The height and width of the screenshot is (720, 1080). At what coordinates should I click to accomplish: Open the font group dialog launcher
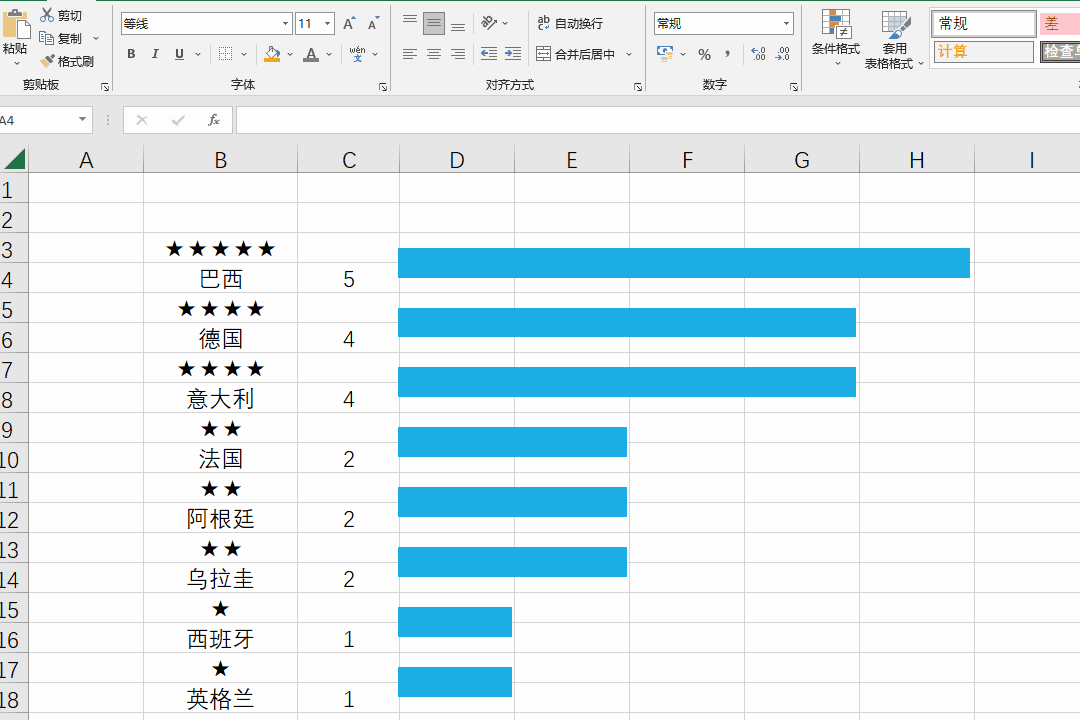383,87
